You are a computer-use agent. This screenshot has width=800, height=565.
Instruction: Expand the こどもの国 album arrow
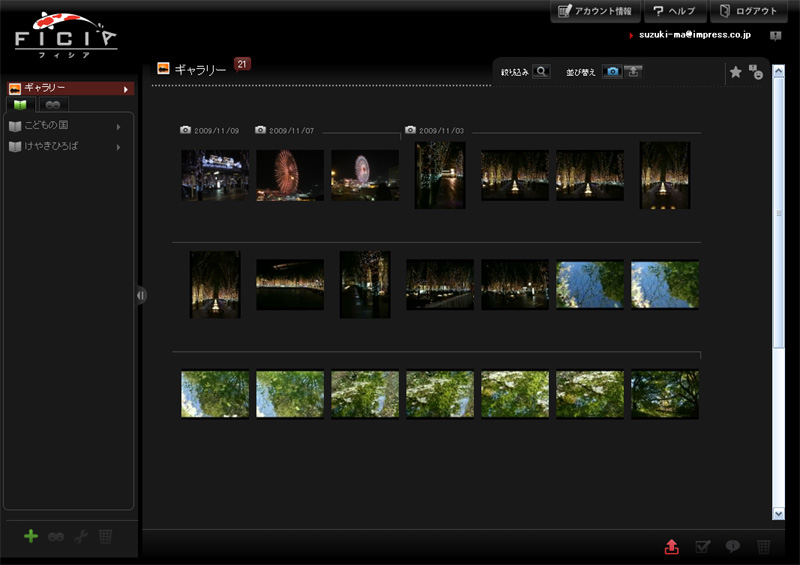click(x=118, y=127)
